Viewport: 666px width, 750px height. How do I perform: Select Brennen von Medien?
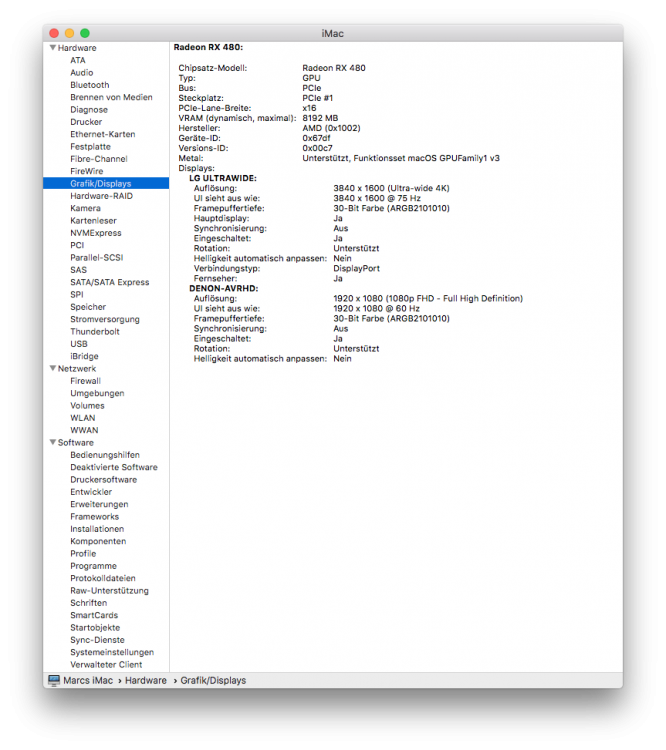pyautogui.click(x=111, y=97)
